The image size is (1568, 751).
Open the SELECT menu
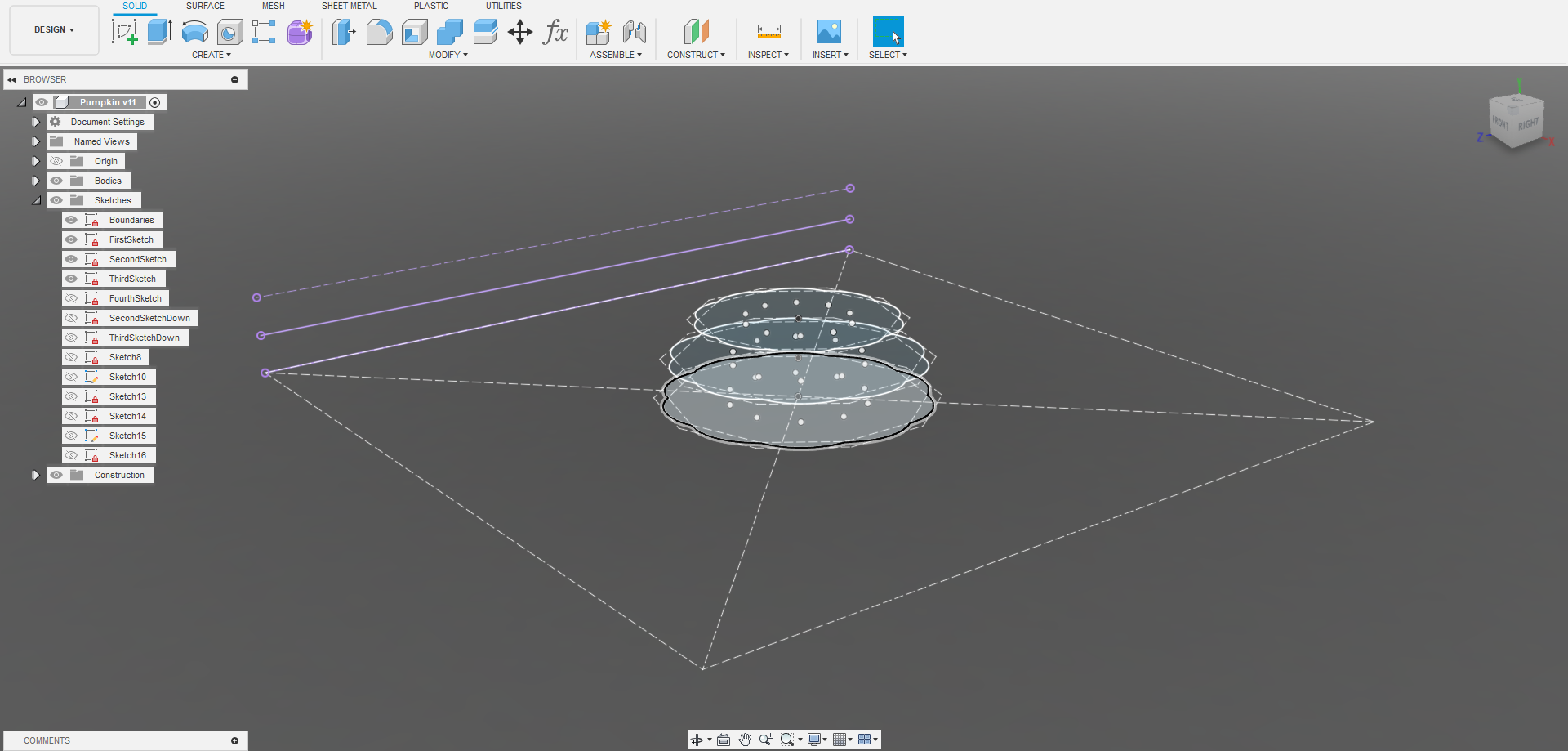[888, 55]
